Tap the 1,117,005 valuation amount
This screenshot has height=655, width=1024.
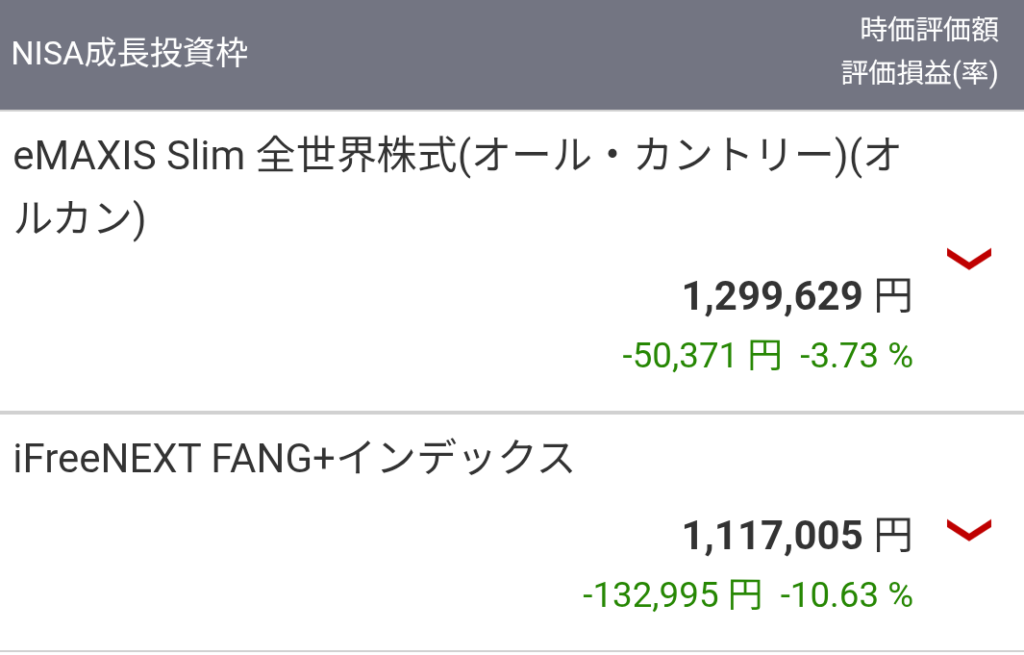pos(772,536)
